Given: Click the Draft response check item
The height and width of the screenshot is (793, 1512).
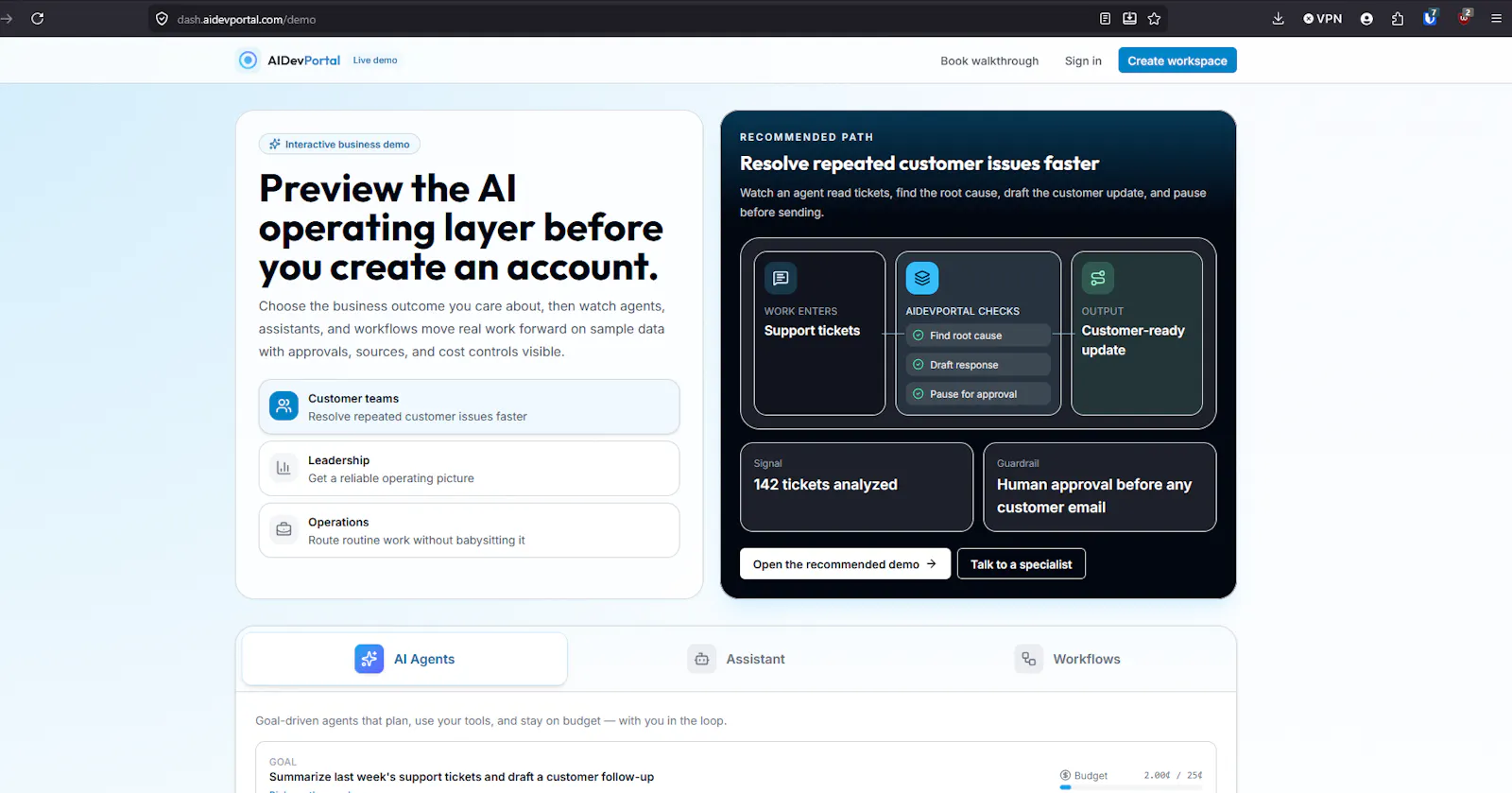Looking at the screenshot, I should 978,365.
